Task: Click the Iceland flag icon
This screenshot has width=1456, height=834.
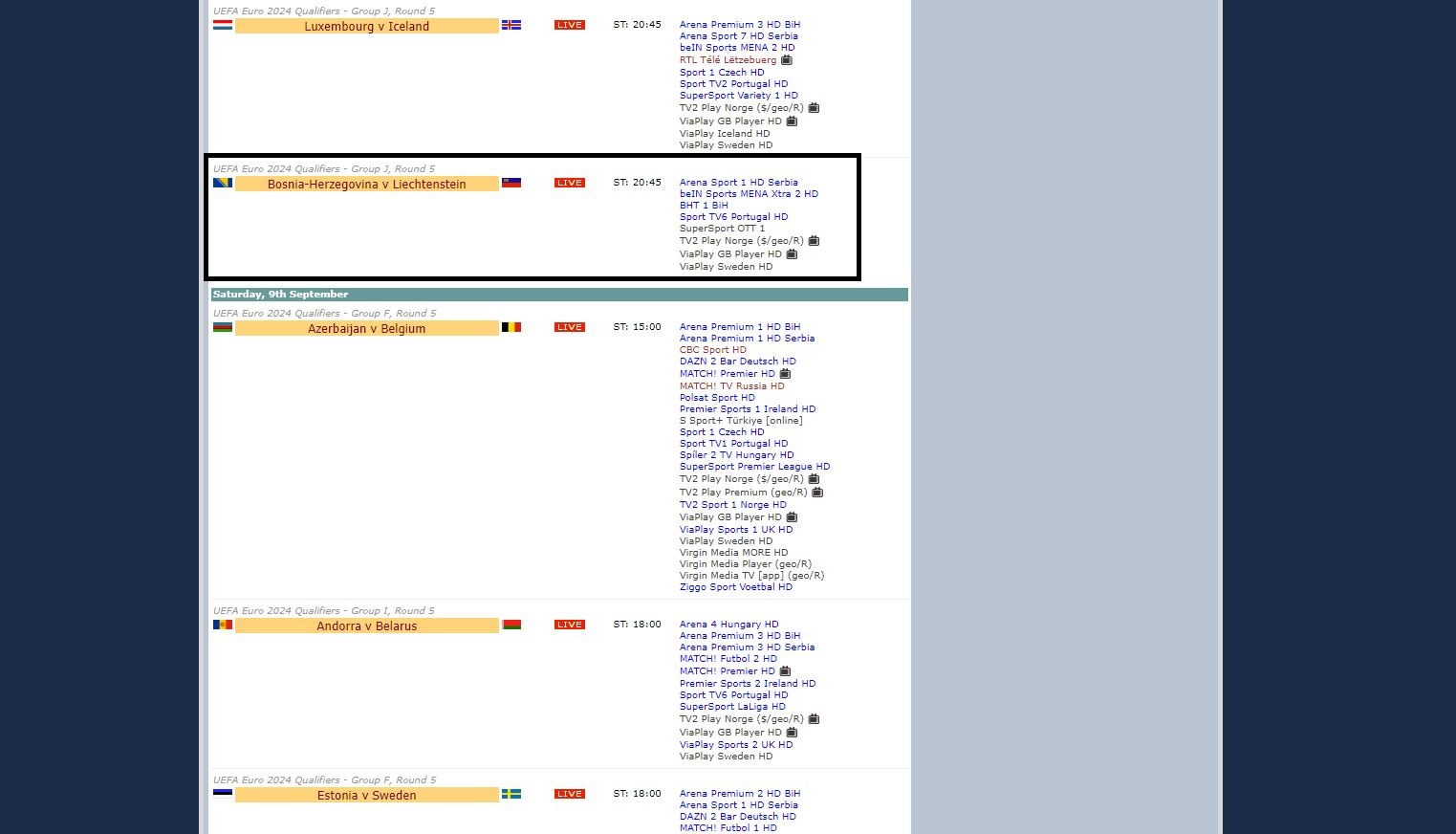Action: 511,25
